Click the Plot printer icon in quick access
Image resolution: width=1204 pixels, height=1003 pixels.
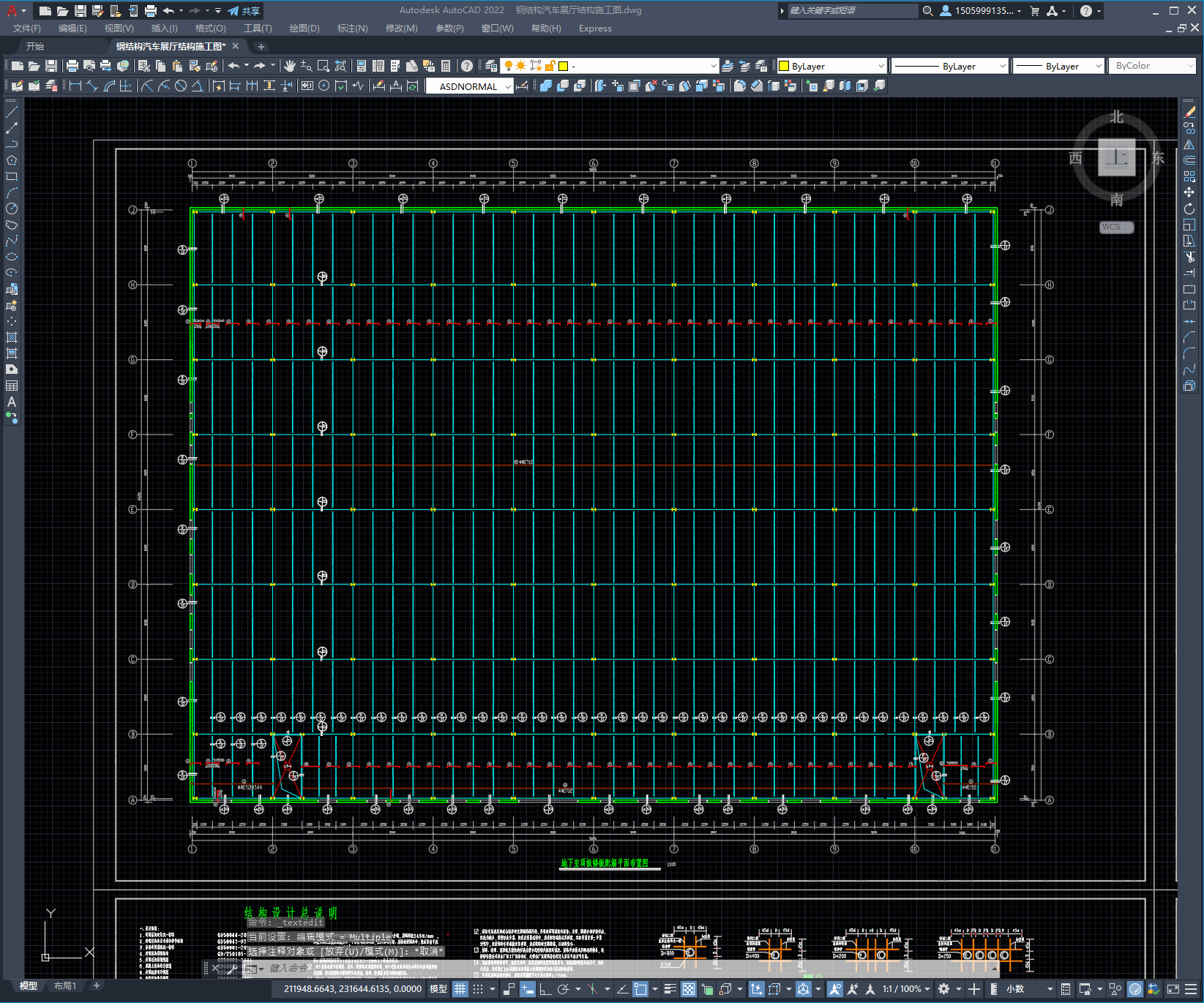tap(151, 11)
